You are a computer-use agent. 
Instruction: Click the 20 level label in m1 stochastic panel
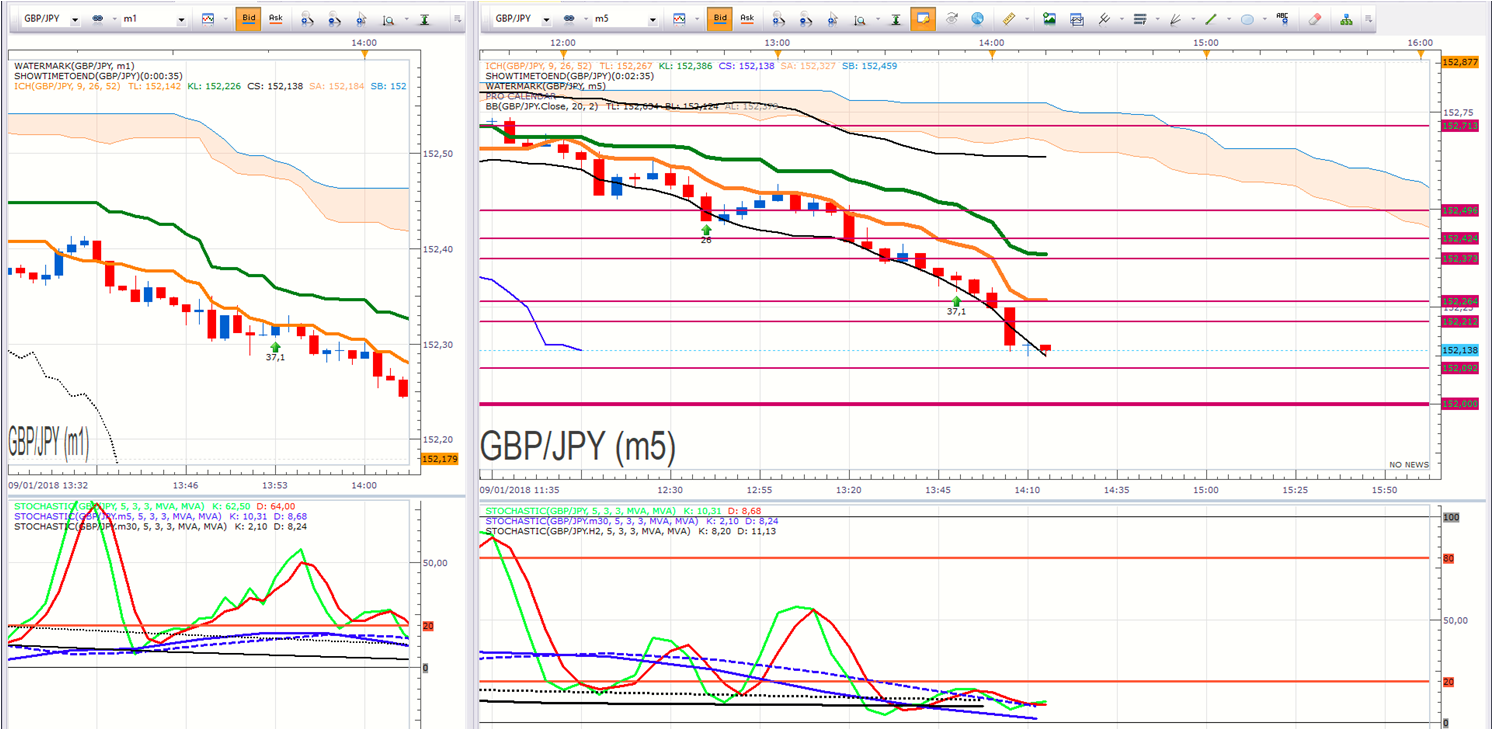tap(428, 626)
